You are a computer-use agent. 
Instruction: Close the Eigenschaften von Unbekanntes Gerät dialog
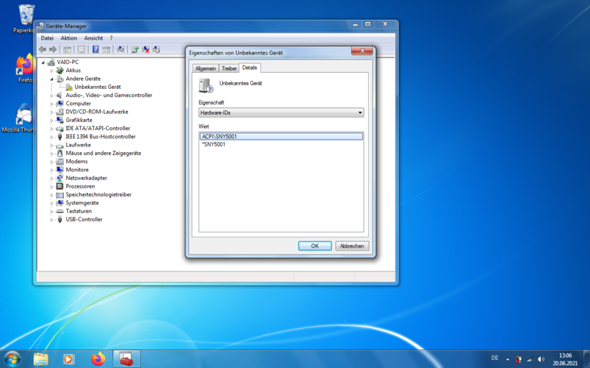click(x=362, y=51)
